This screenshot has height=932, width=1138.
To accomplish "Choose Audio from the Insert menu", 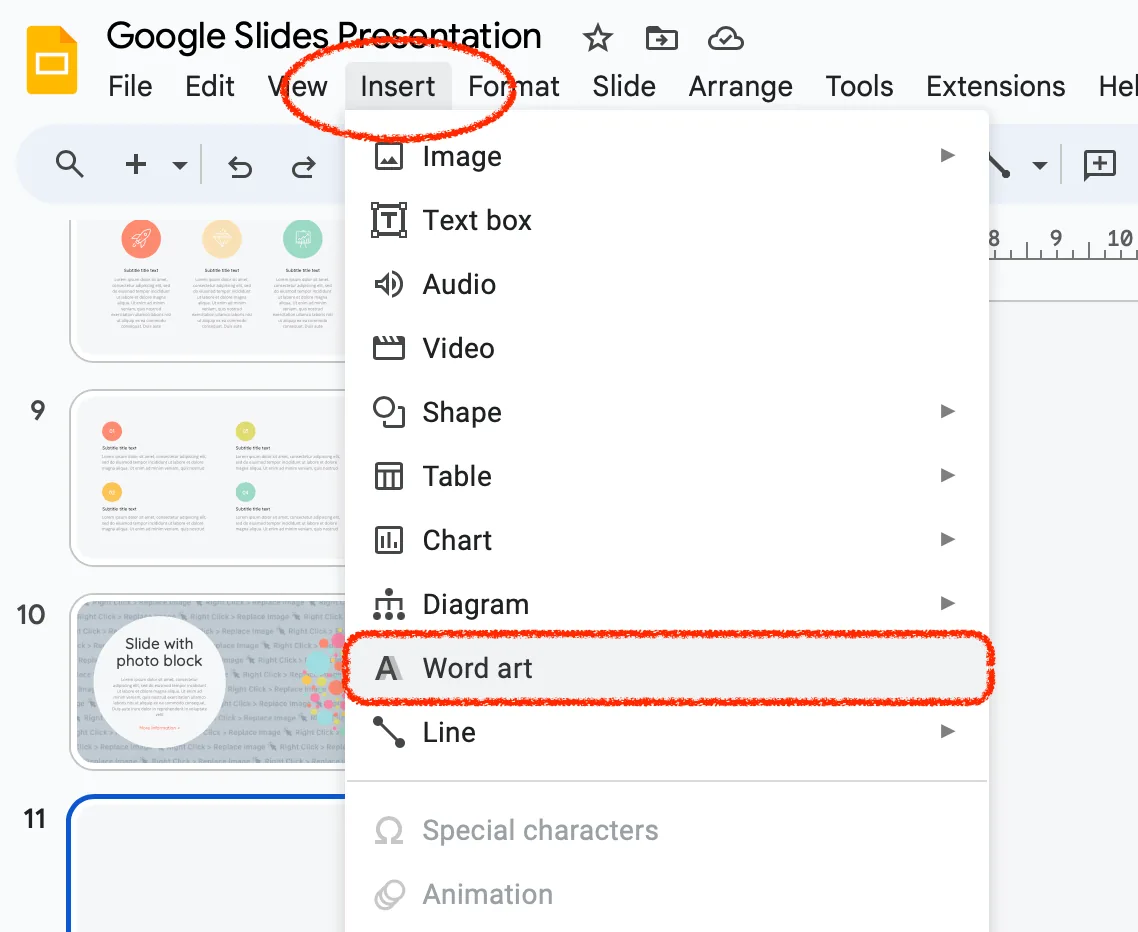I will (x=666, y=284).
